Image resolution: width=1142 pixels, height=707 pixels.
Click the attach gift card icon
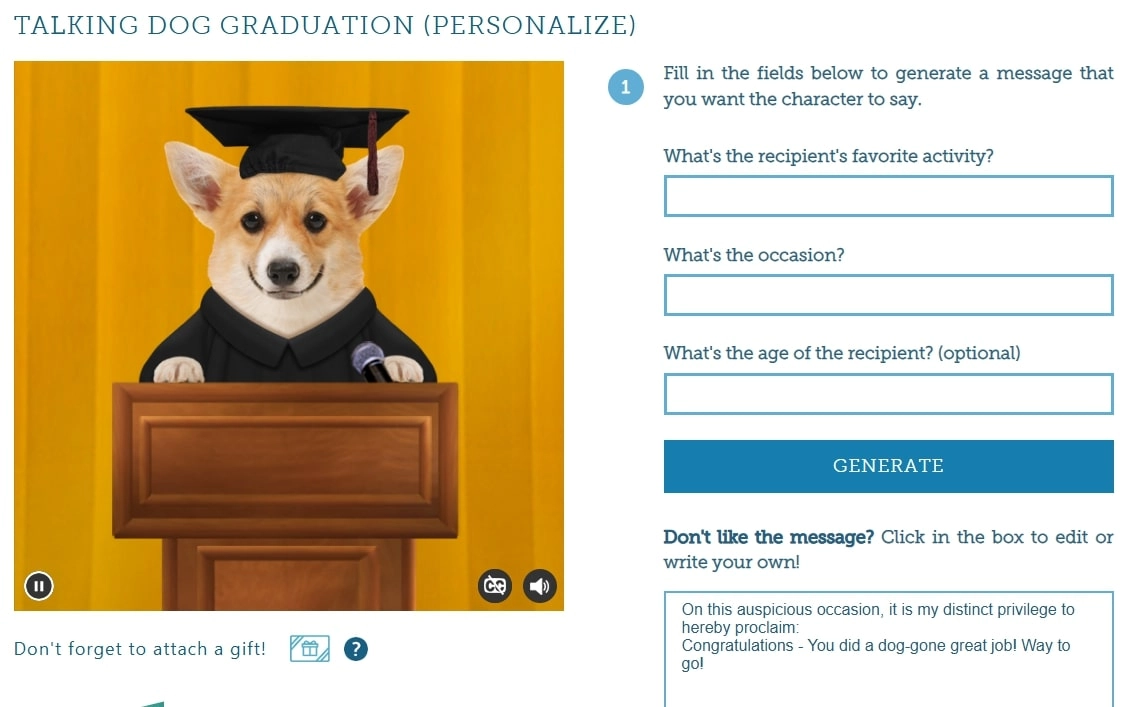(309, 649)
